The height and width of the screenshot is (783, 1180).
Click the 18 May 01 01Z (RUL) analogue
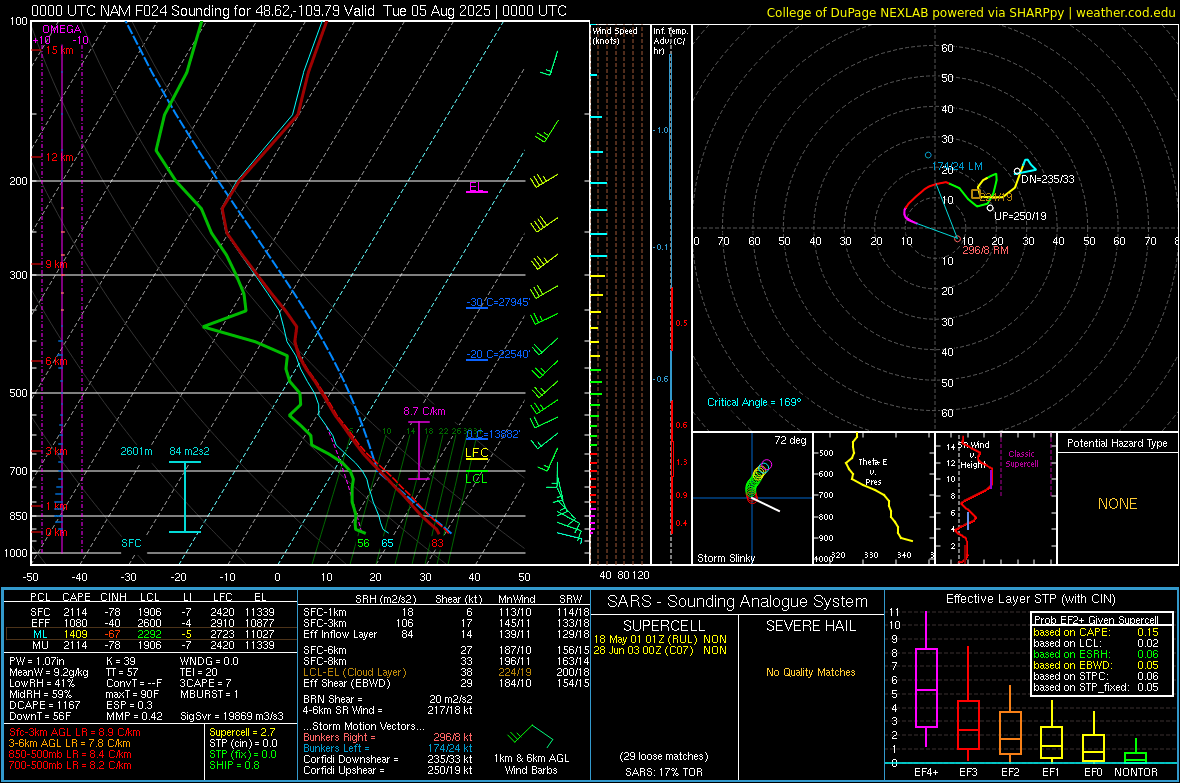pos(660,639)
